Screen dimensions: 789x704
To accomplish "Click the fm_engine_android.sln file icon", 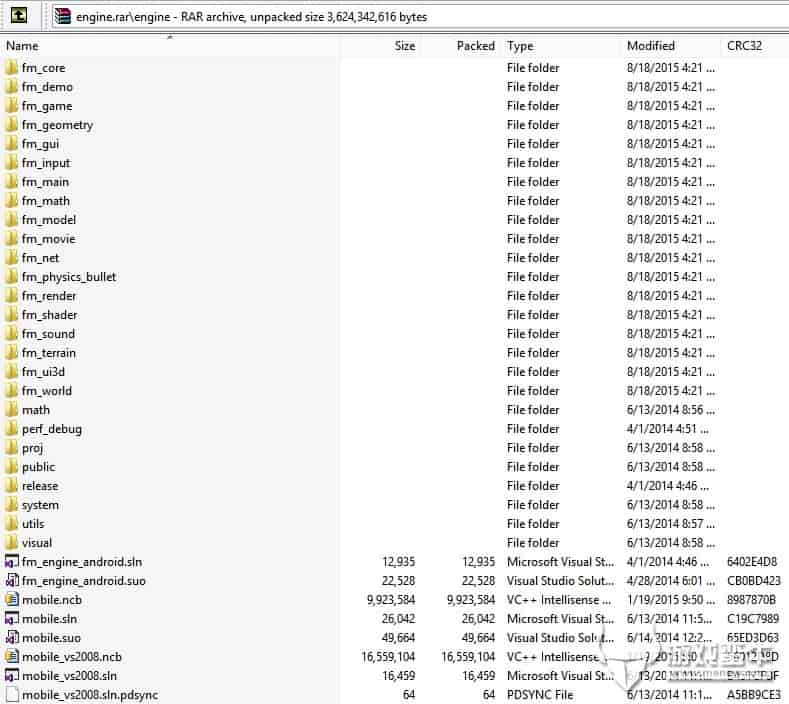I will coord(12,561).
